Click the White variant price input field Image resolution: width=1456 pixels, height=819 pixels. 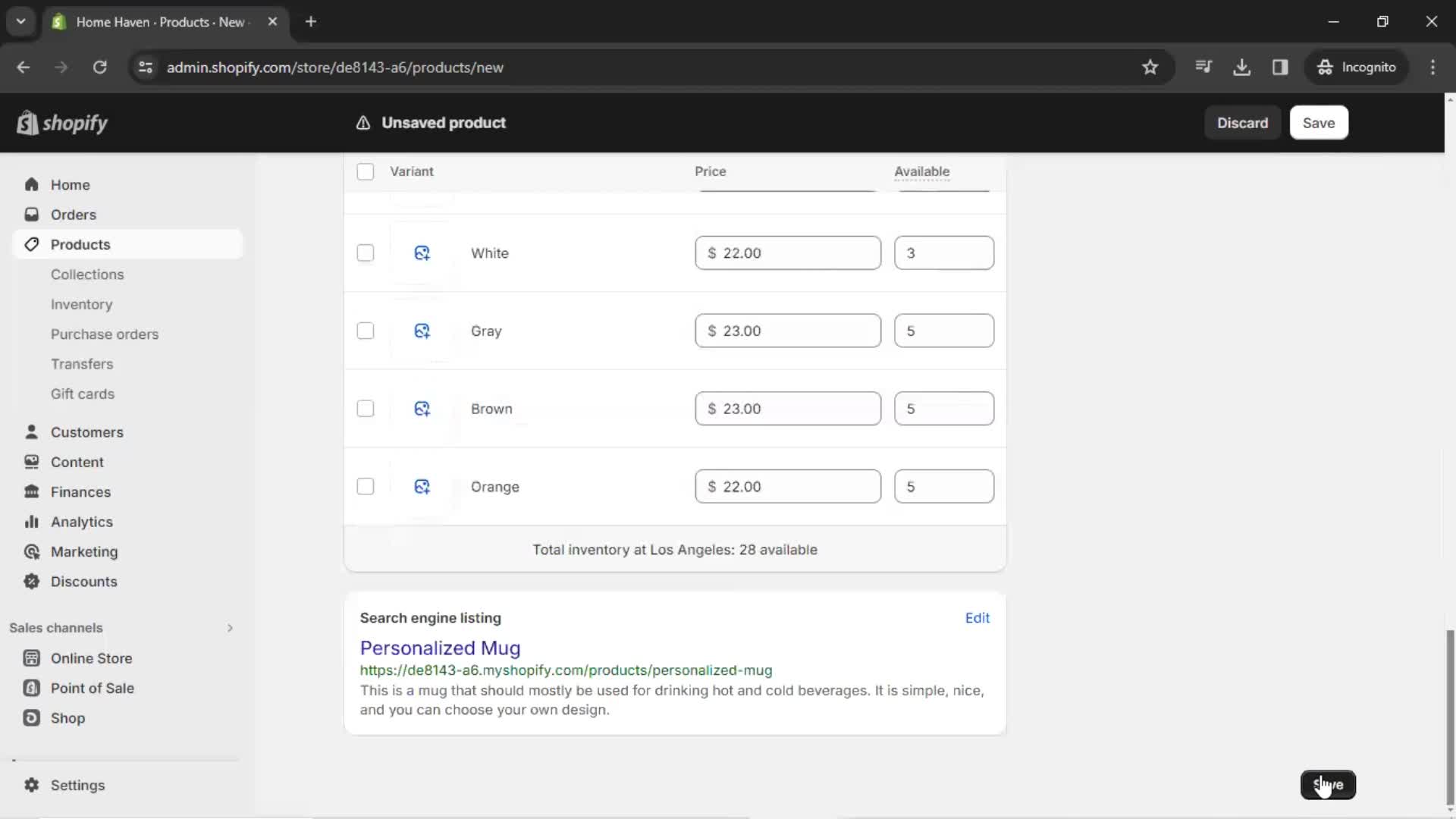pyautogui.click(x=789, y=253)
